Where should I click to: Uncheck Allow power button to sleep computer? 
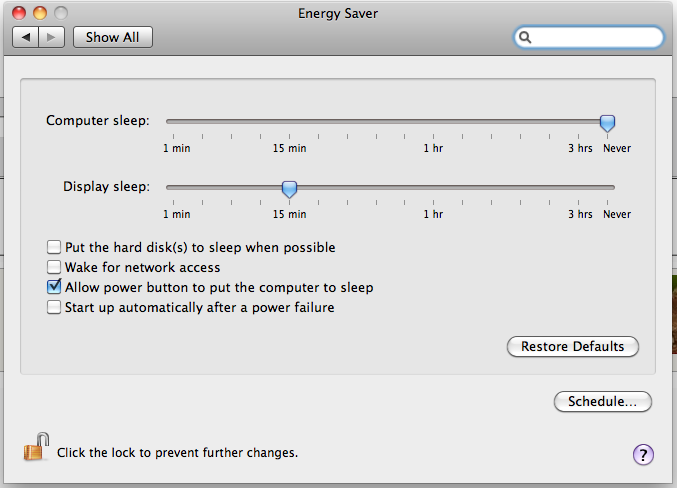pos(54,287)
